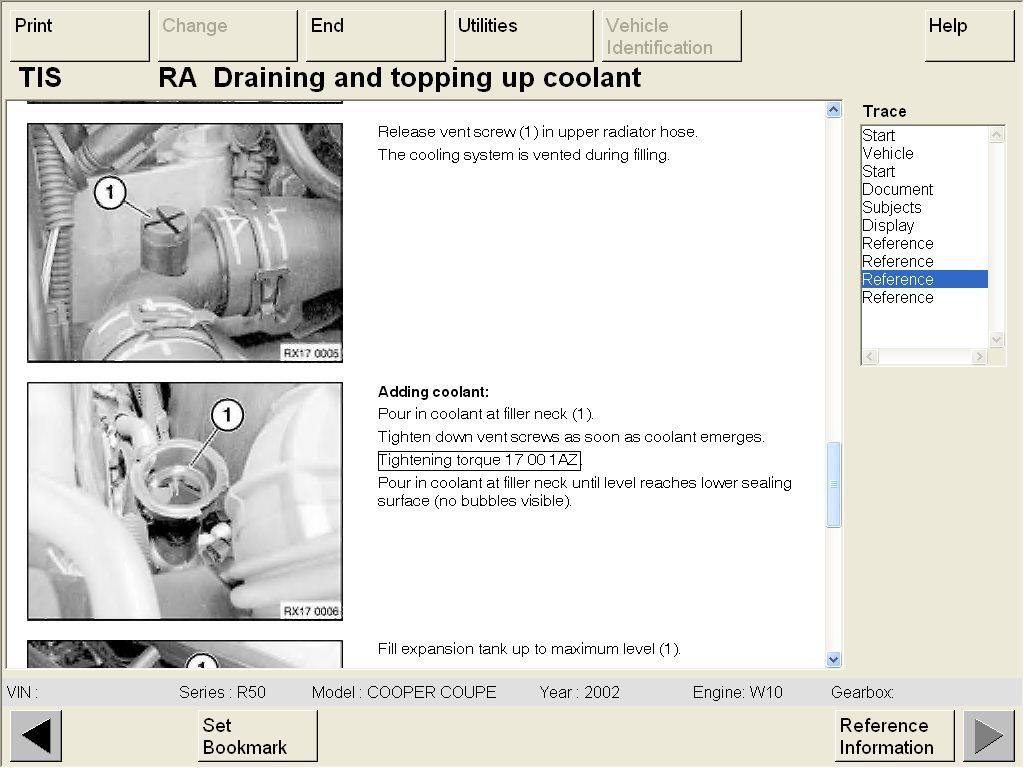Click the document scrollbar's down arrow
The height and width of the screenshot is (768, 1024).
tap(834, 659)
